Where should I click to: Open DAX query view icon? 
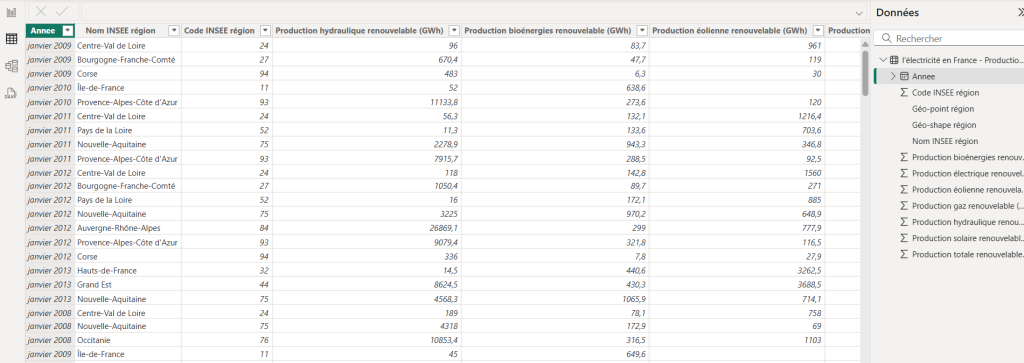[x=10, y=93]
